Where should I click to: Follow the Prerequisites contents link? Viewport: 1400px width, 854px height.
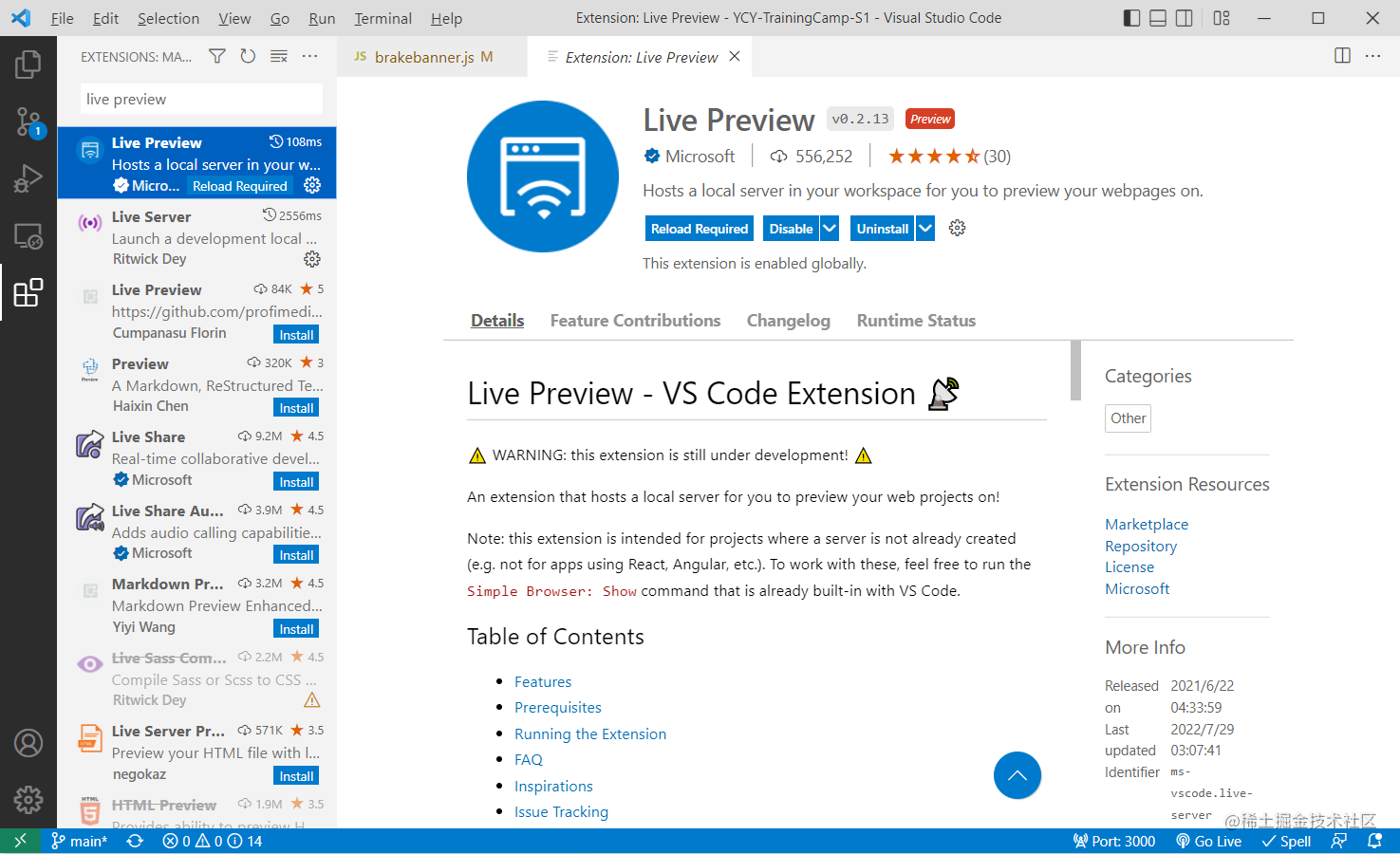(557, 707)
